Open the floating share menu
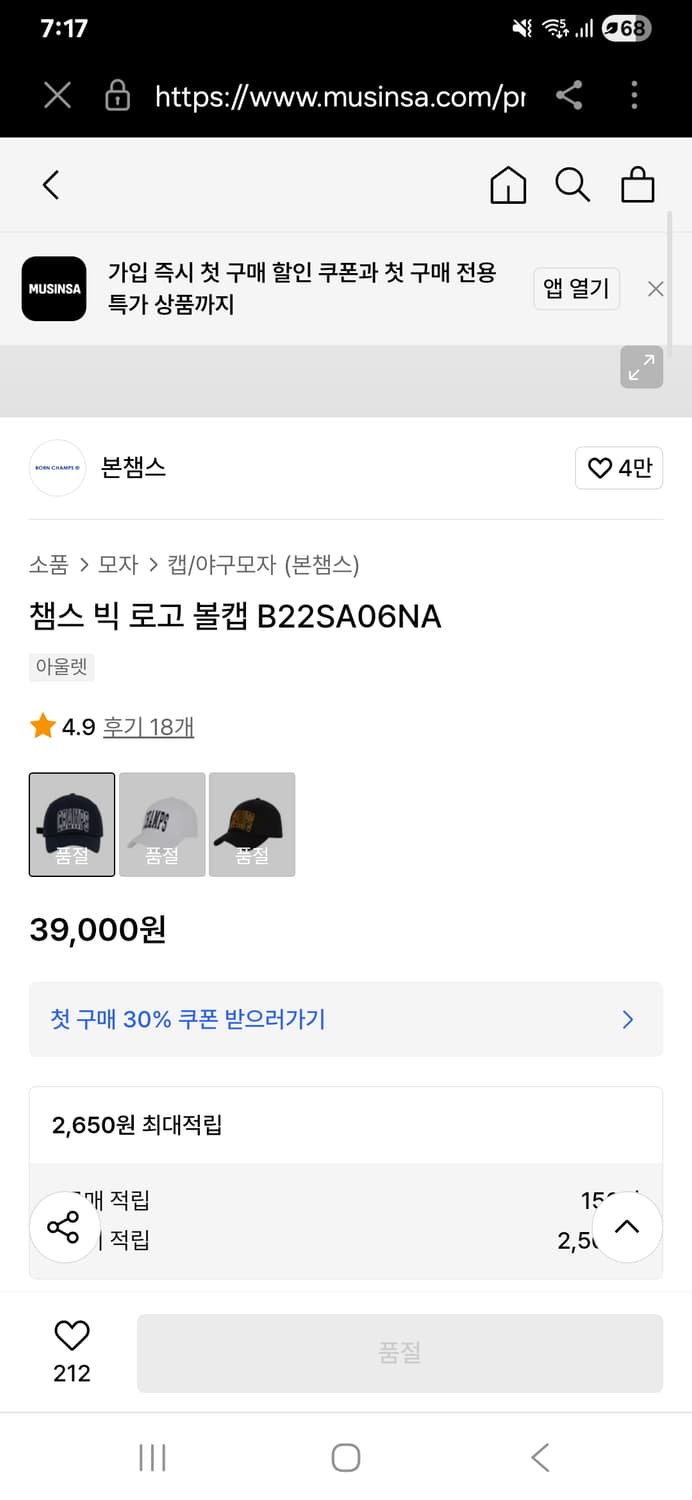 (64, 1226)
